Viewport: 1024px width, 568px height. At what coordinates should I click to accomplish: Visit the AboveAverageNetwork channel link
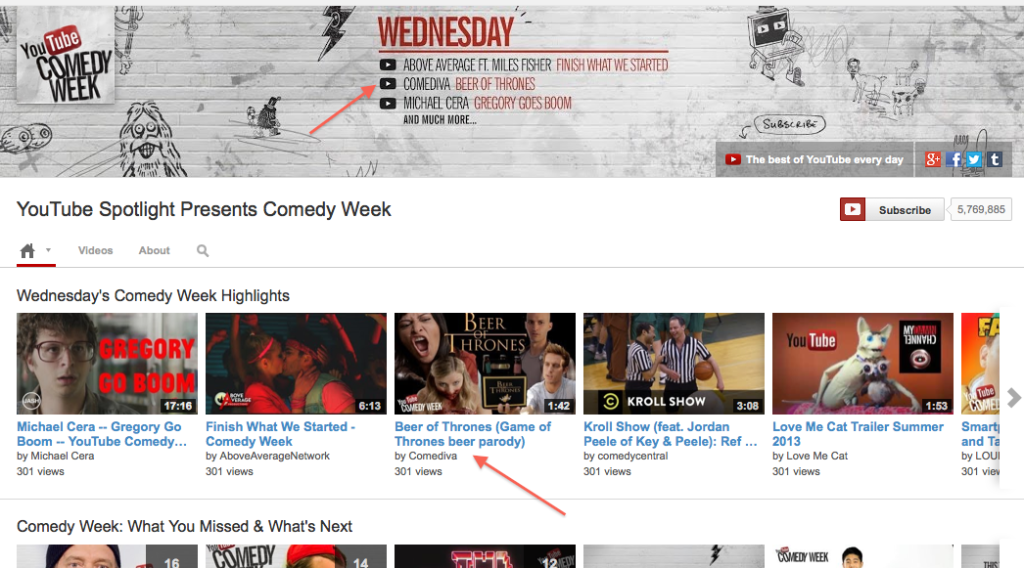click(x=274, y=456)
